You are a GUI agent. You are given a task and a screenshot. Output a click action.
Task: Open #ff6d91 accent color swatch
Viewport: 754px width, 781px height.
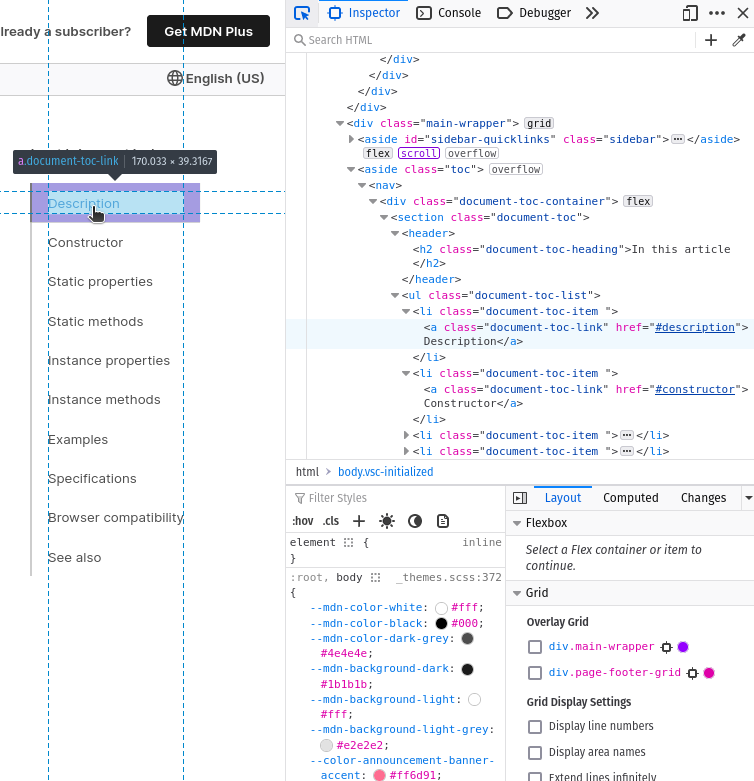click(x=379, y=775)
